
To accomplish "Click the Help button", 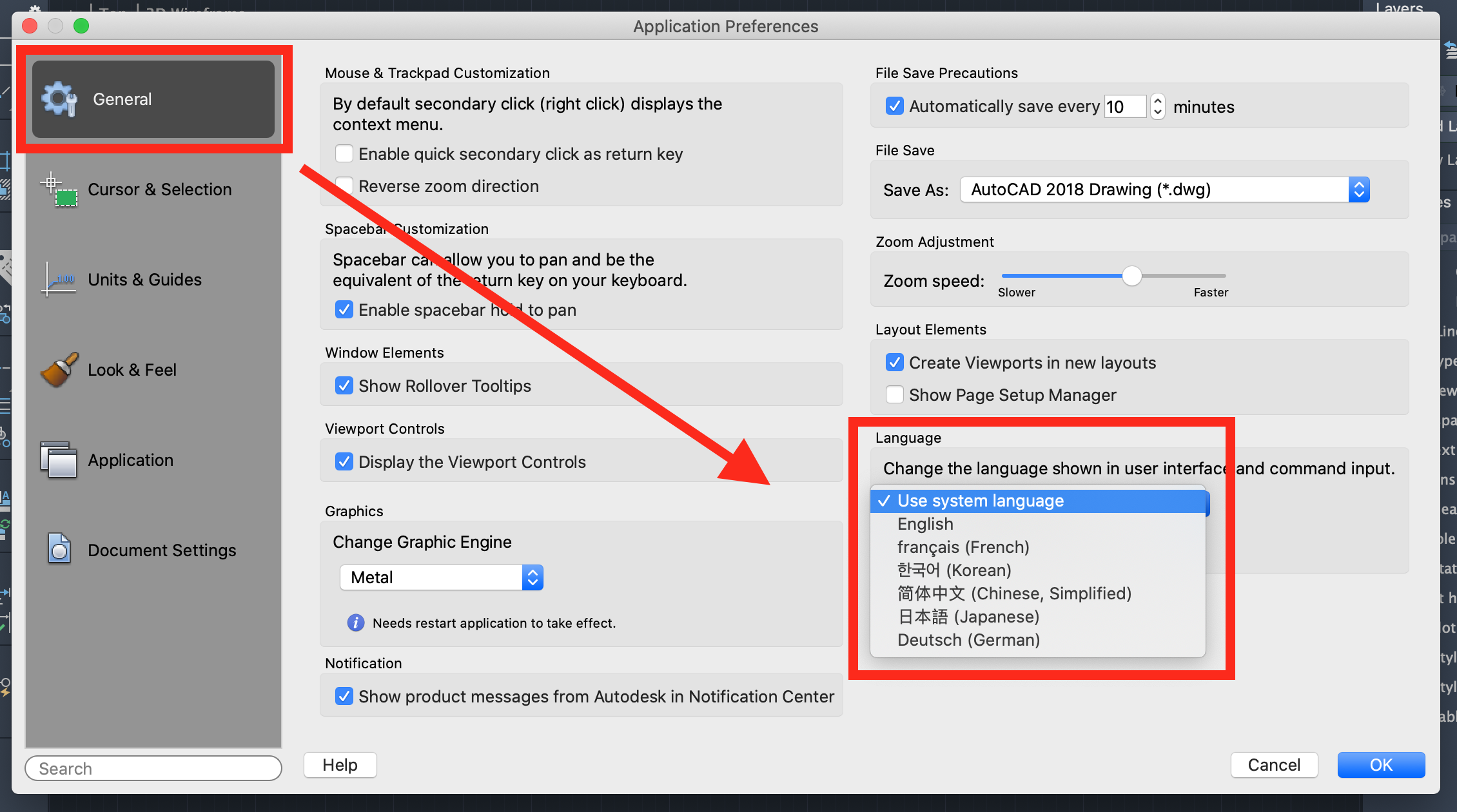I will click(x=340, y=765).
